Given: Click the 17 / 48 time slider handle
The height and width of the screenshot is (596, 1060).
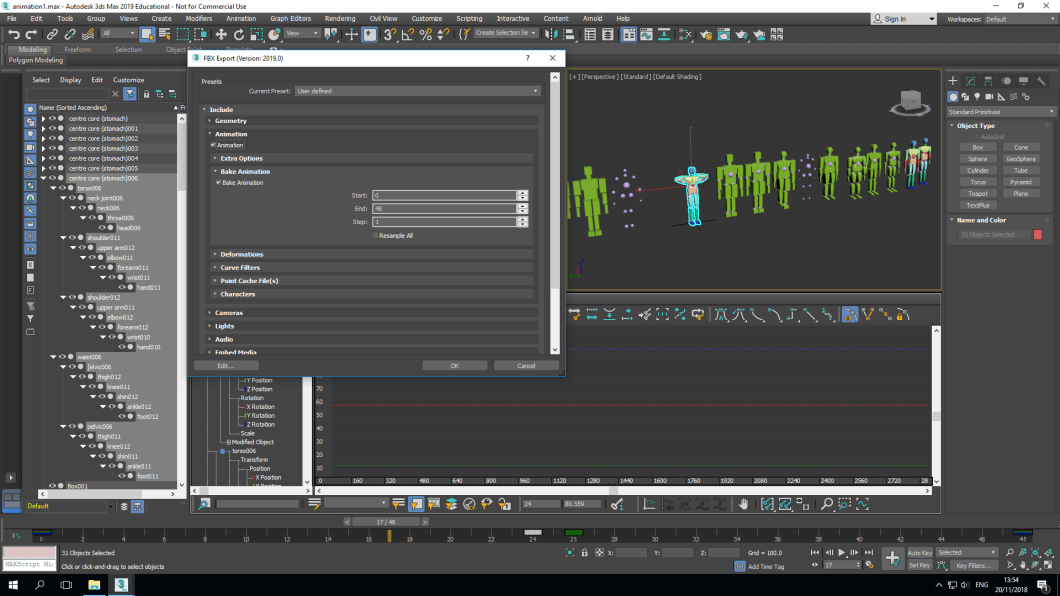Looking at the screenshot, I should [x=386, y=522].
